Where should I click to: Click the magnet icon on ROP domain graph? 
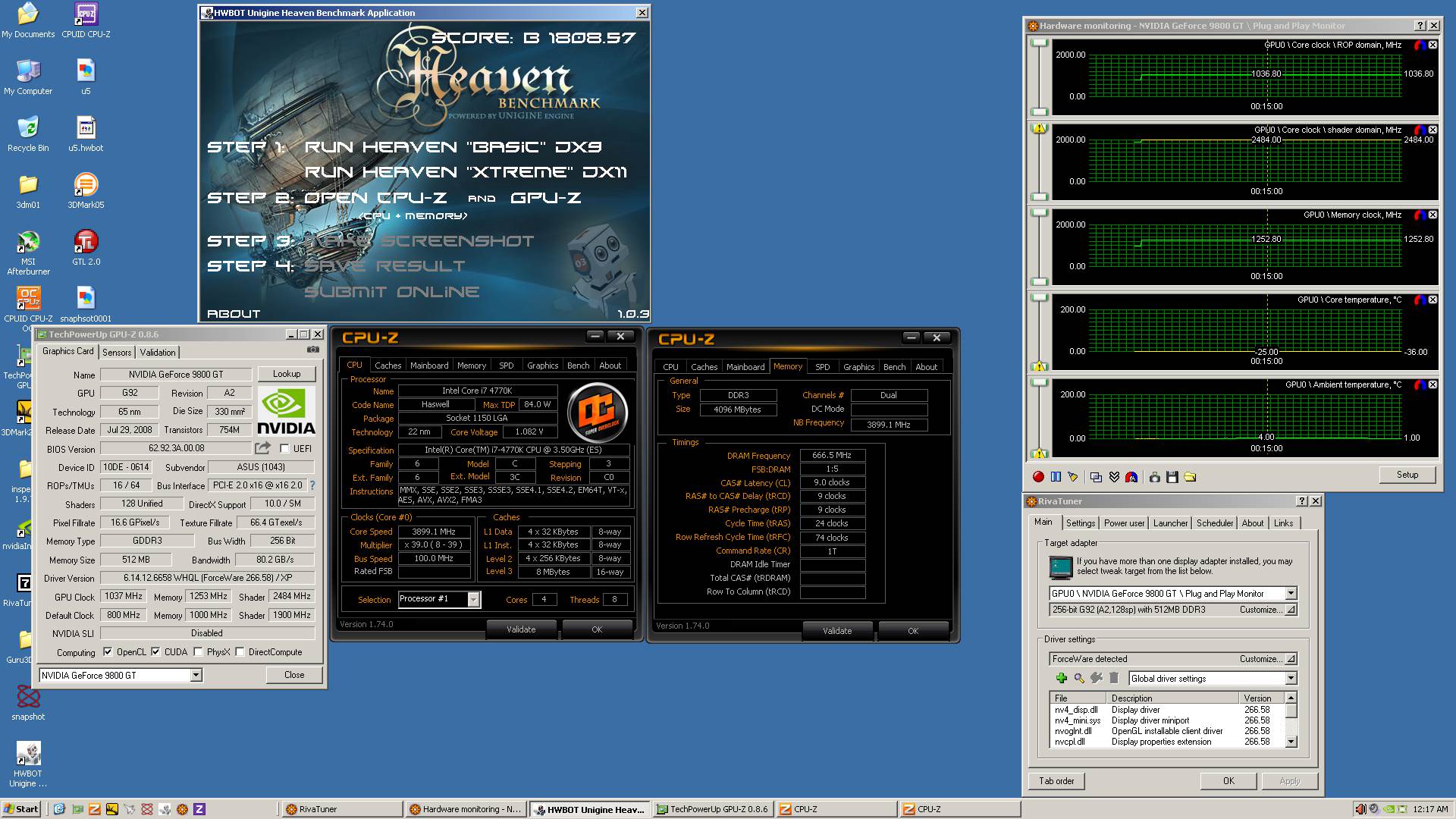coord(1419,45)
